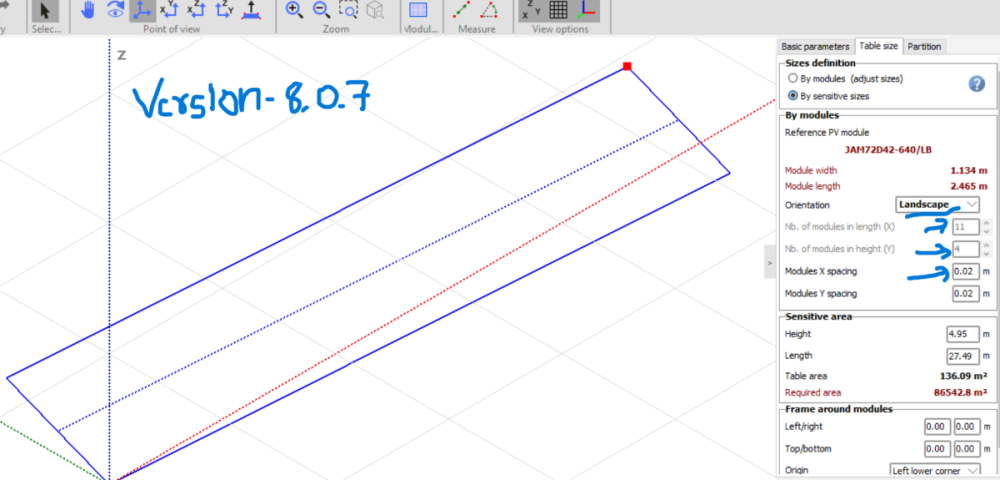The image size is (1000, 480).
Task: Select the angle measure tool
Action: pyautogui.click(x=490, y=10)
